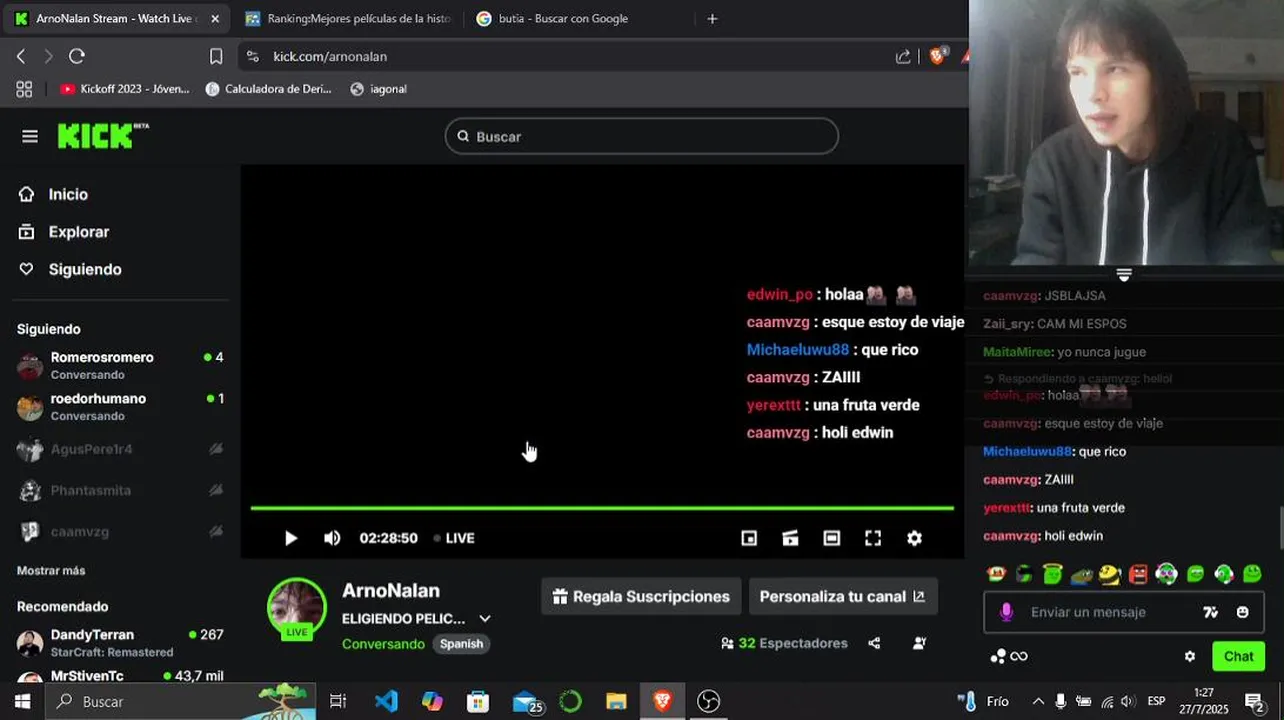The height and width of the screenshot is (720, 1284).
Task: Click the stream progress bar
Action: (x=602, y=508)
